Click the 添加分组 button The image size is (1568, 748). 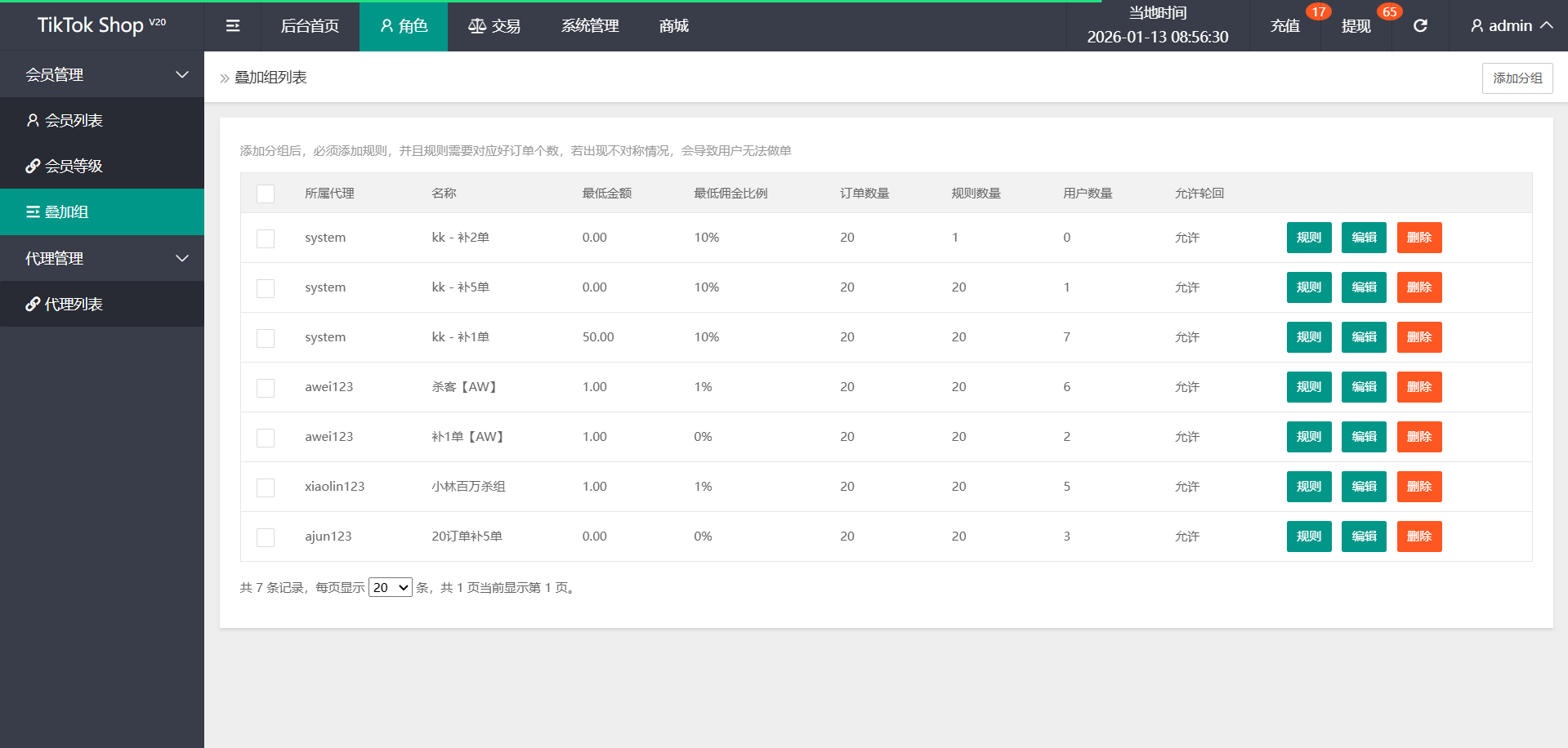pyautogui.click(x=1517, y=78)
